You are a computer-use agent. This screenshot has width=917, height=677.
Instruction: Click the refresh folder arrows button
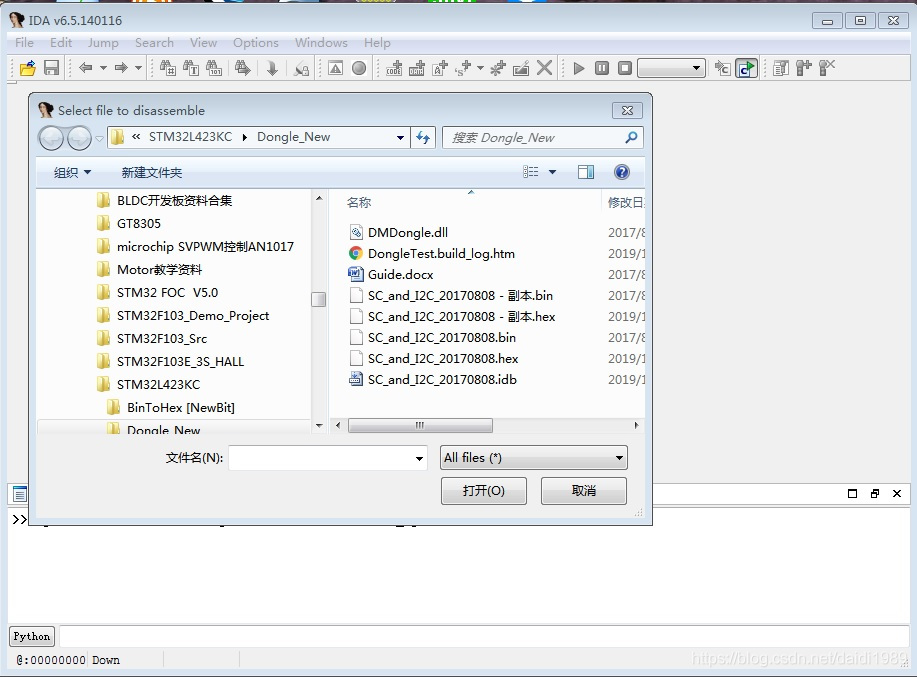(423, 137)
